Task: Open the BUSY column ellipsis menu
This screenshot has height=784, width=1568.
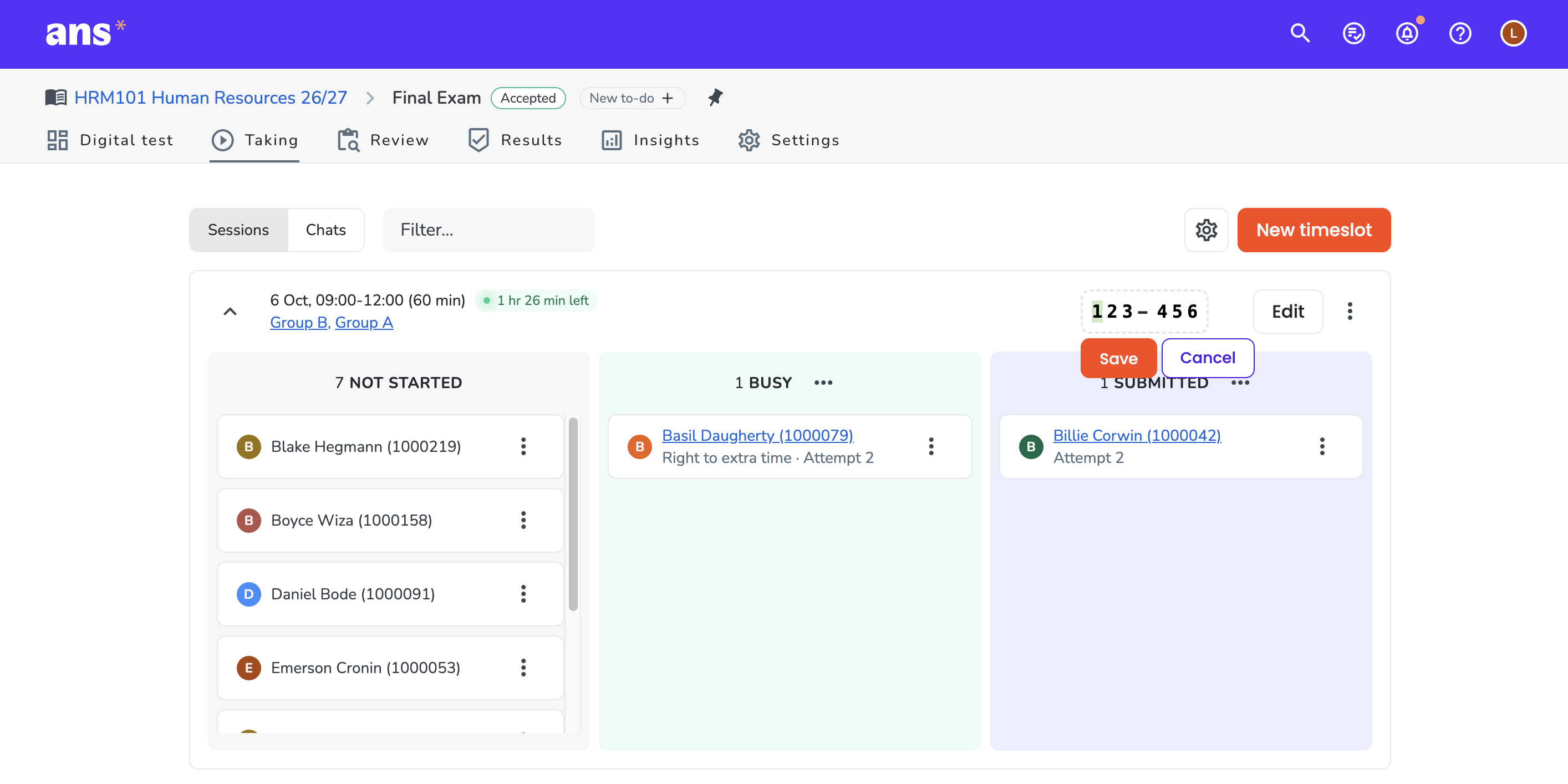Action: (823, 382)
